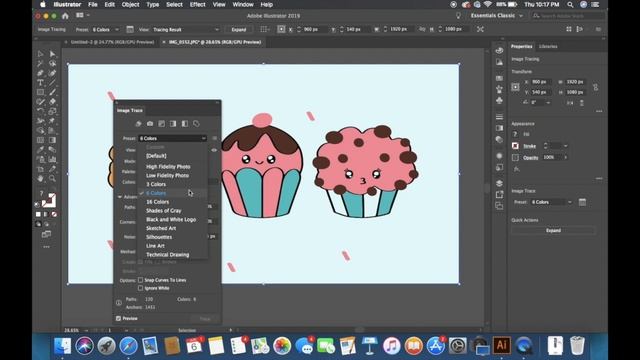This screenshot has height=360, width=640.
Task: Choose Technical Drawing preset
Action: pos(167,254)
